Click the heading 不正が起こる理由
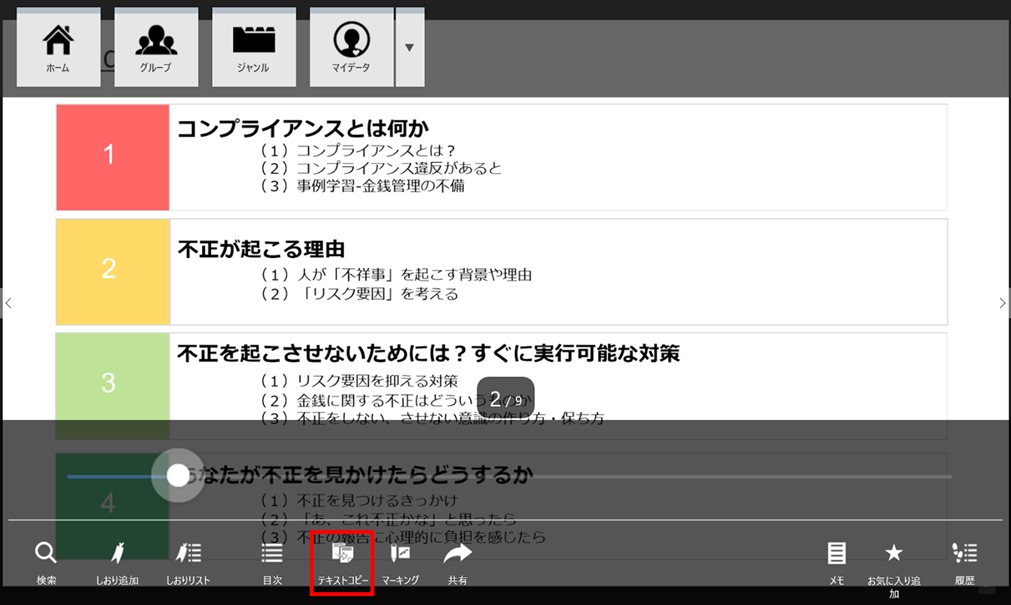The height and width of the screenshot is (605, 1011). click(x=261, y=249)
